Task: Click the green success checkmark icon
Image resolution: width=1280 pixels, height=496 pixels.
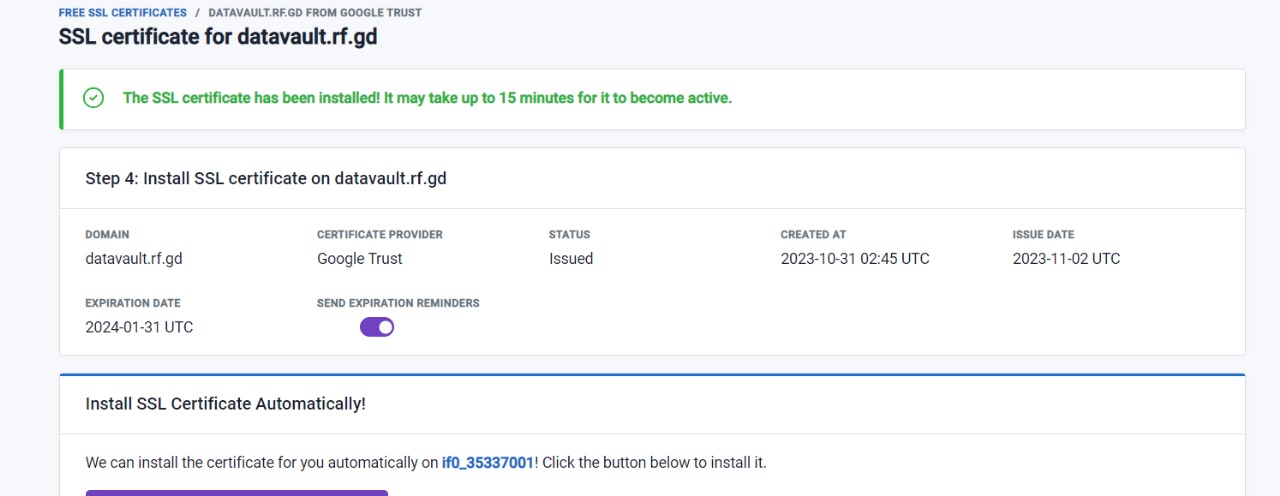Action: pos(93,98)
